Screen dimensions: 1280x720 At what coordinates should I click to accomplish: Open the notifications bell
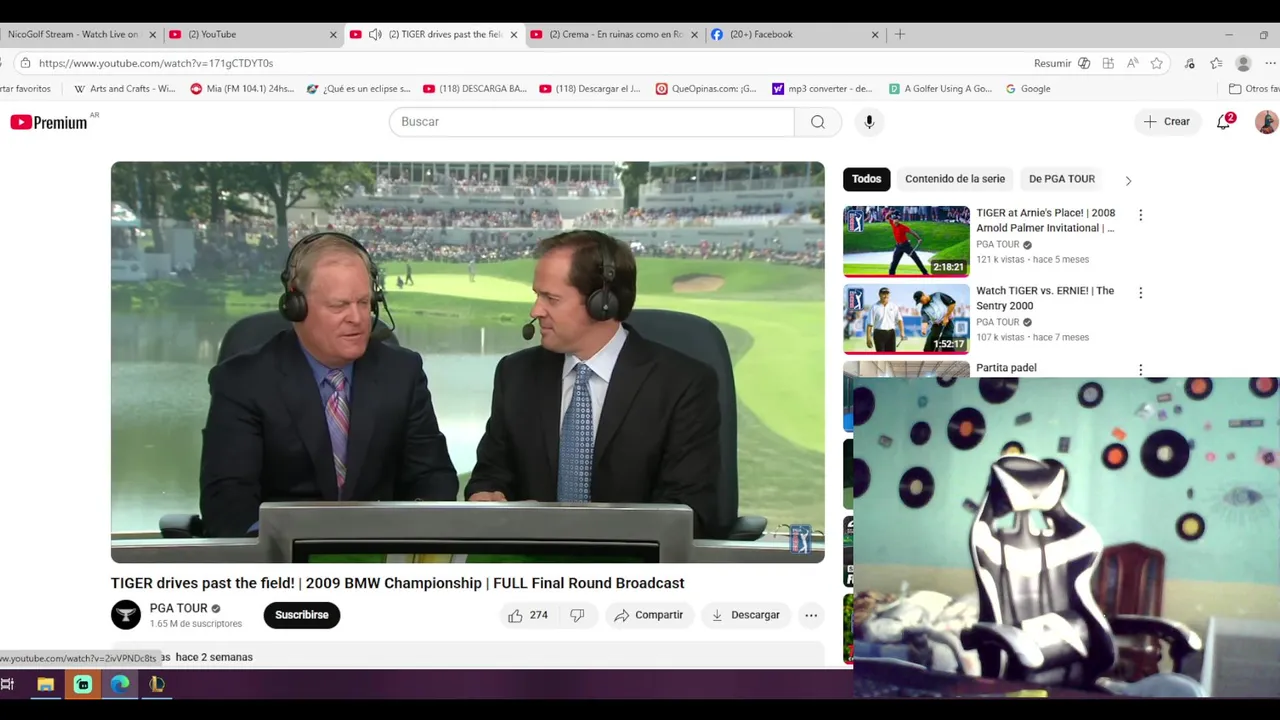coord(1223,122)
